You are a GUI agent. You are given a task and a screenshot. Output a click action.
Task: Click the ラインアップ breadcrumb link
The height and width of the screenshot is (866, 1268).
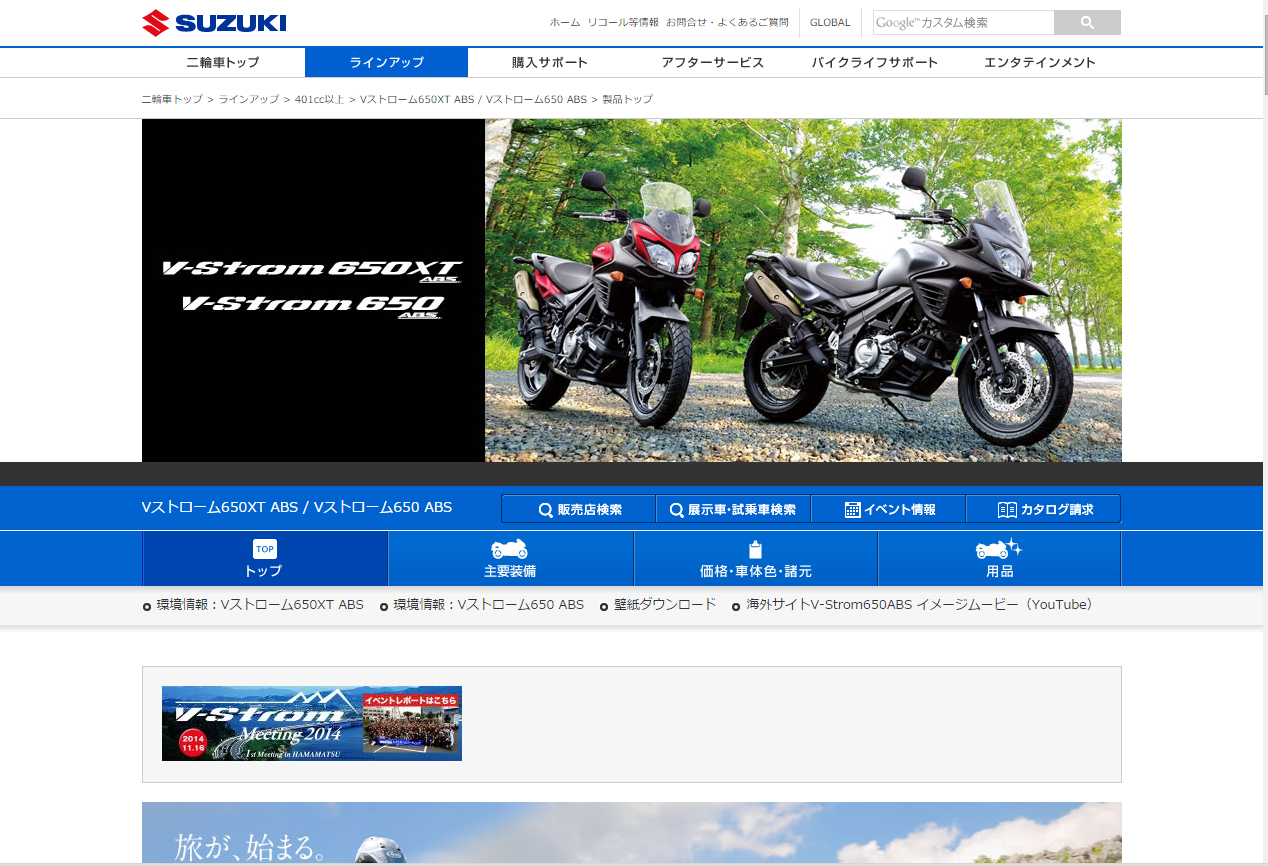click(x=249, y=99)
